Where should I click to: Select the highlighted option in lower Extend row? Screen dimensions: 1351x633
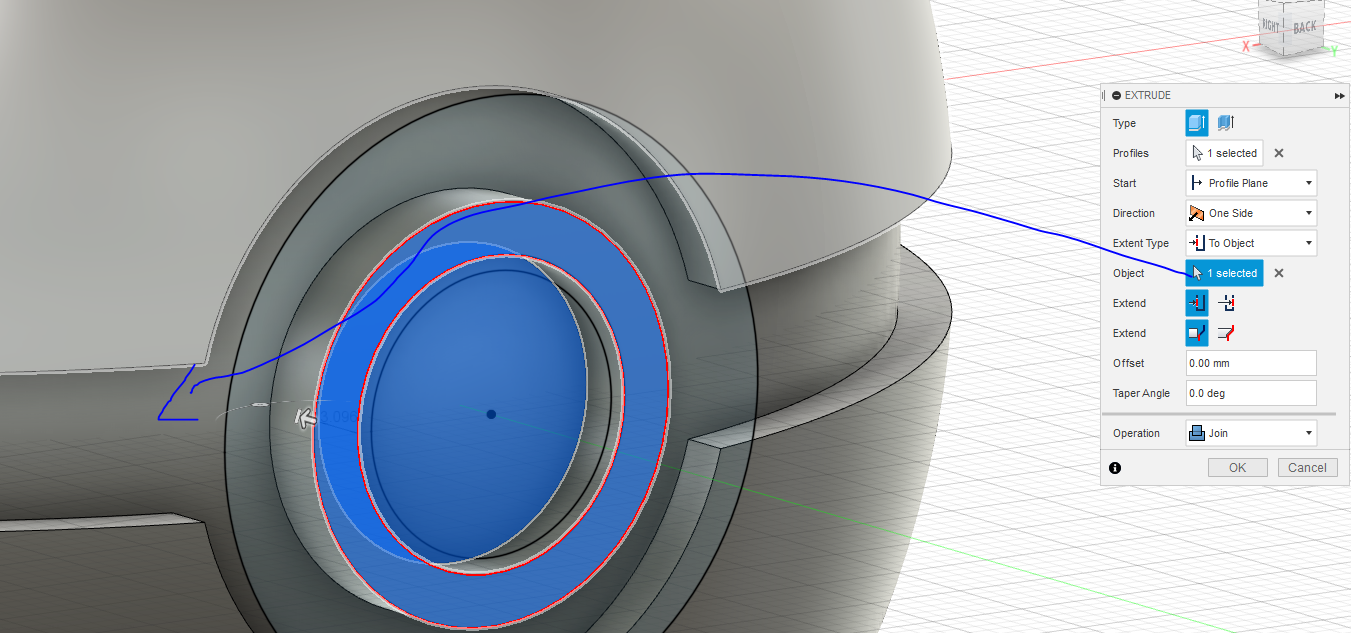[1197, 333]
